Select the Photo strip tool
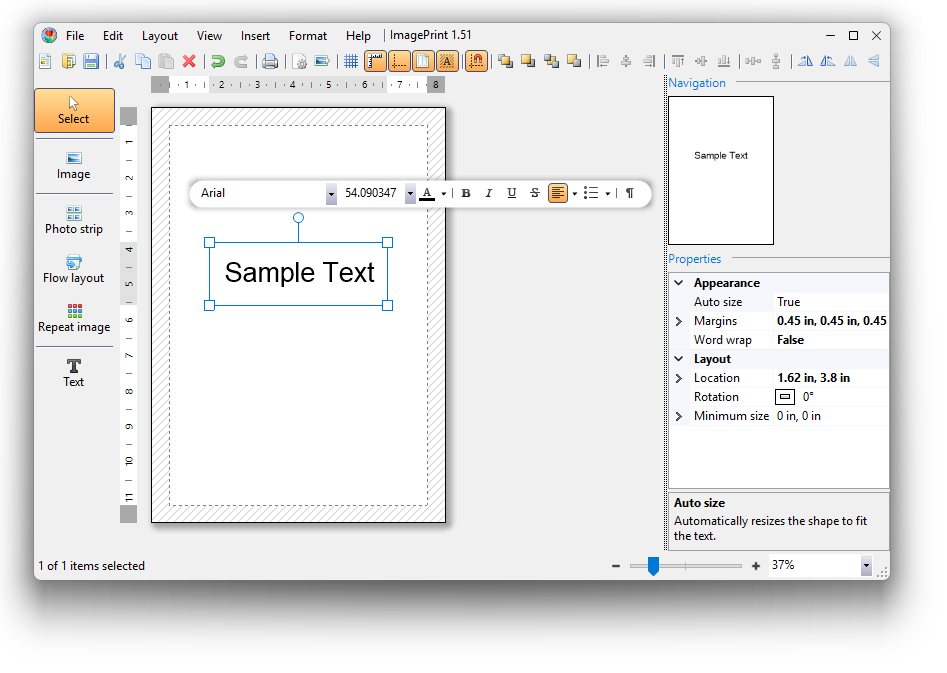Viewport: 947px width, 673px height. click(74, 220)
